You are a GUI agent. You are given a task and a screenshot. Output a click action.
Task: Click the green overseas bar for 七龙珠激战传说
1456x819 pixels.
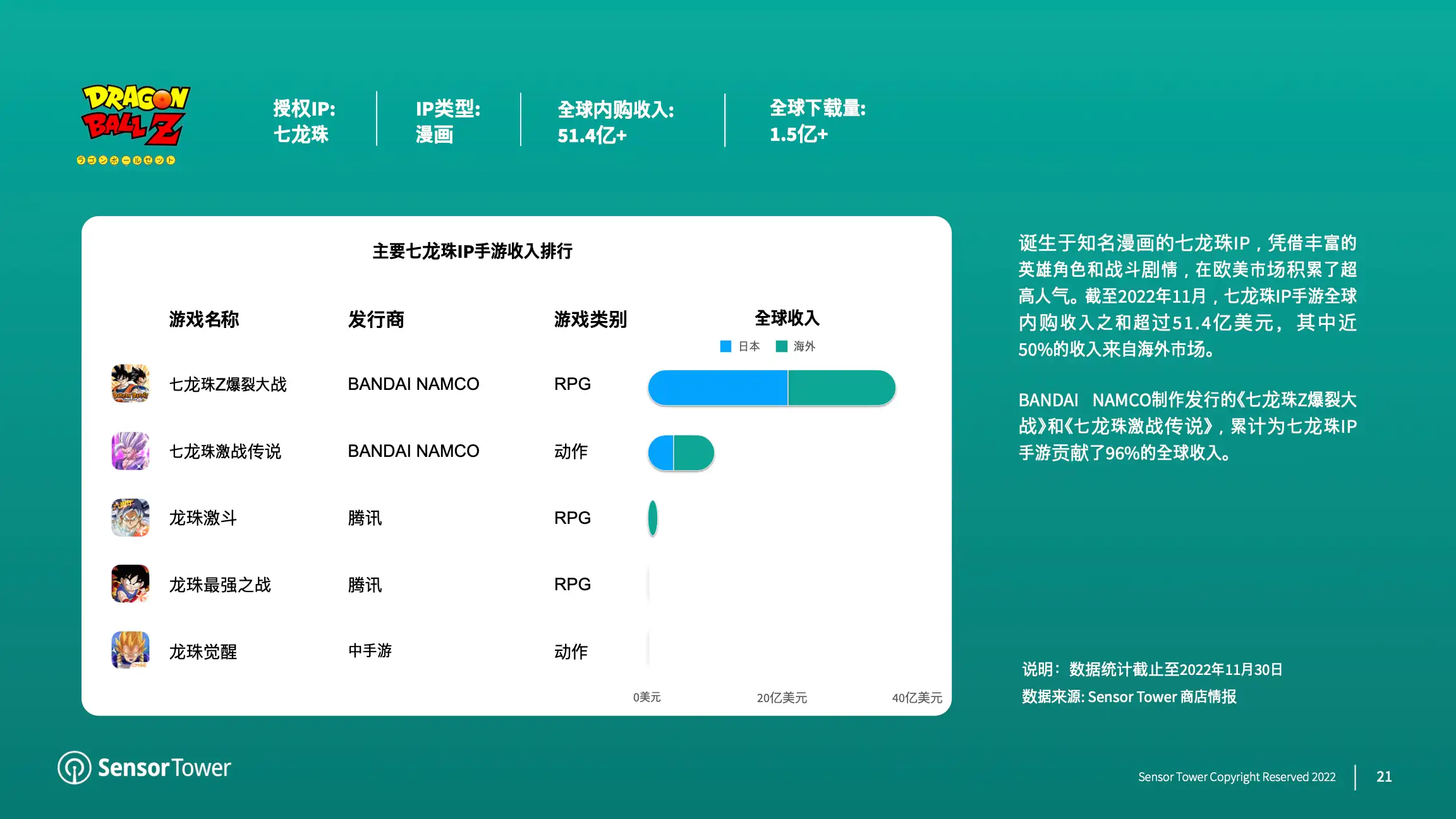pyautogui.click(x=694, y=453)
